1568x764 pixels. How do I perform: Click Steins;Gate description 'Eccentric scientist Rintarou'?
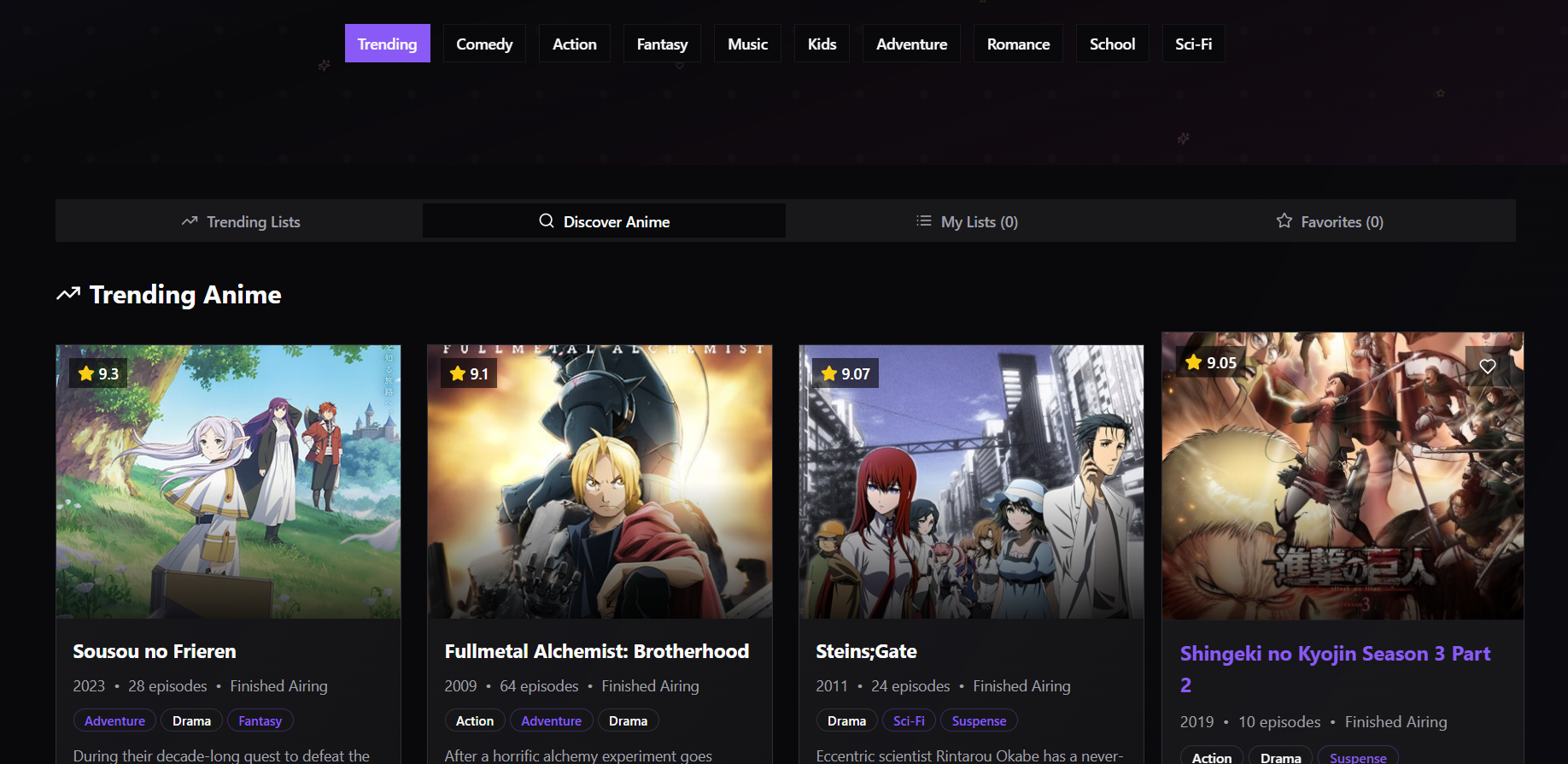pos(969,755)
